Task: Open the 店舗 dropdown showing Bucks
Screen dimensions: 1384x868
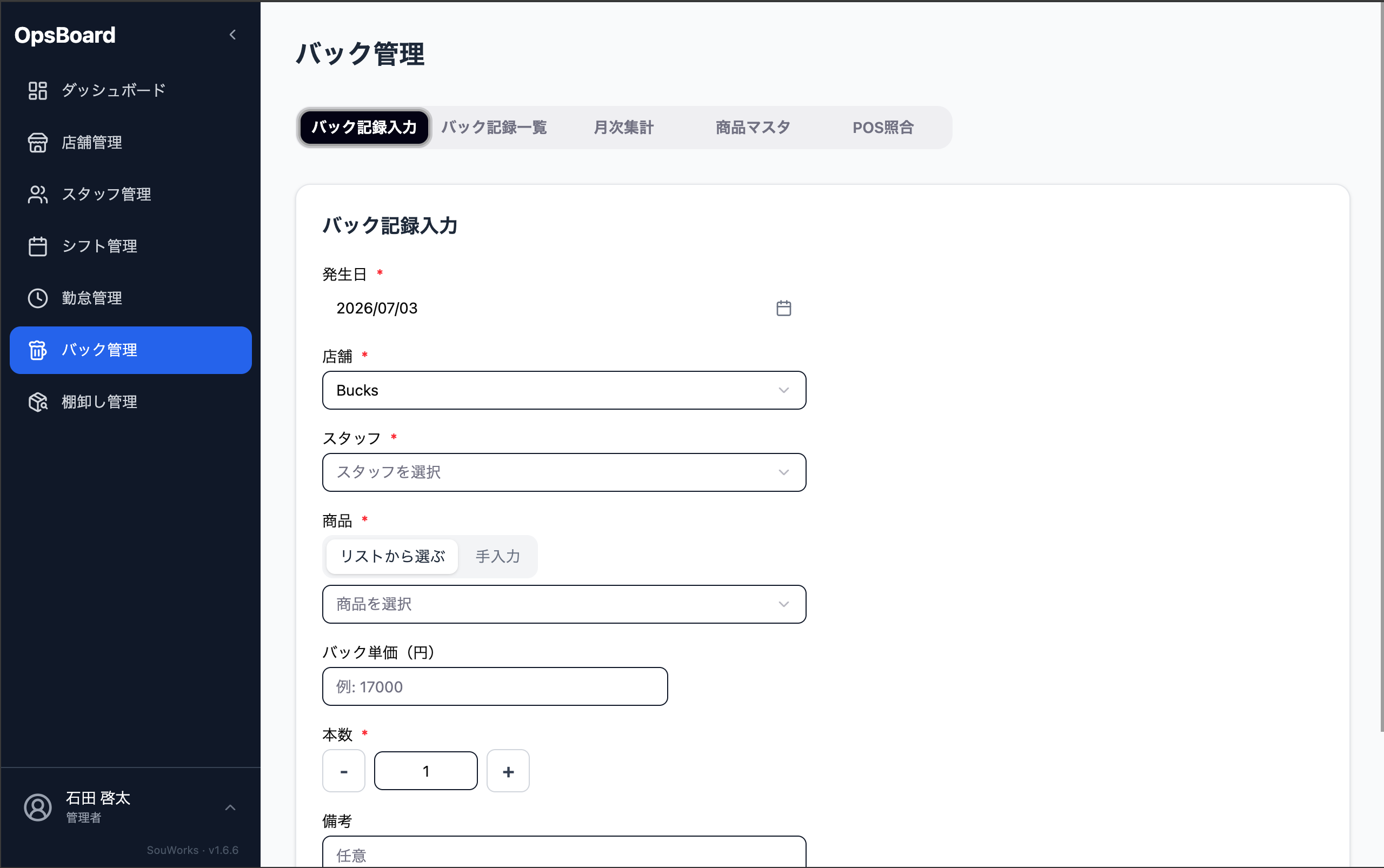Action: [564, 390]
